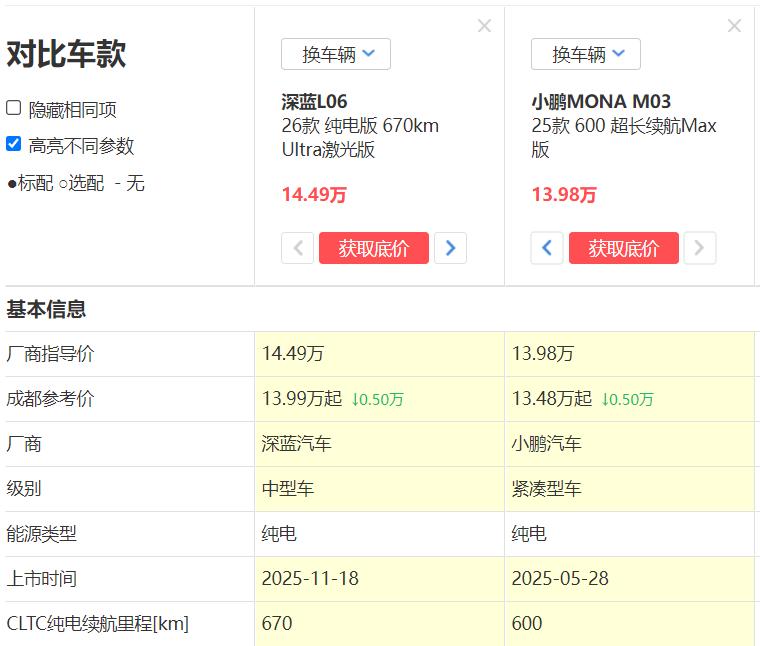This screenshot has height=646, width=760.
Task: Click the 13.48万起 reference price
Action: click(x=552, y=399)
